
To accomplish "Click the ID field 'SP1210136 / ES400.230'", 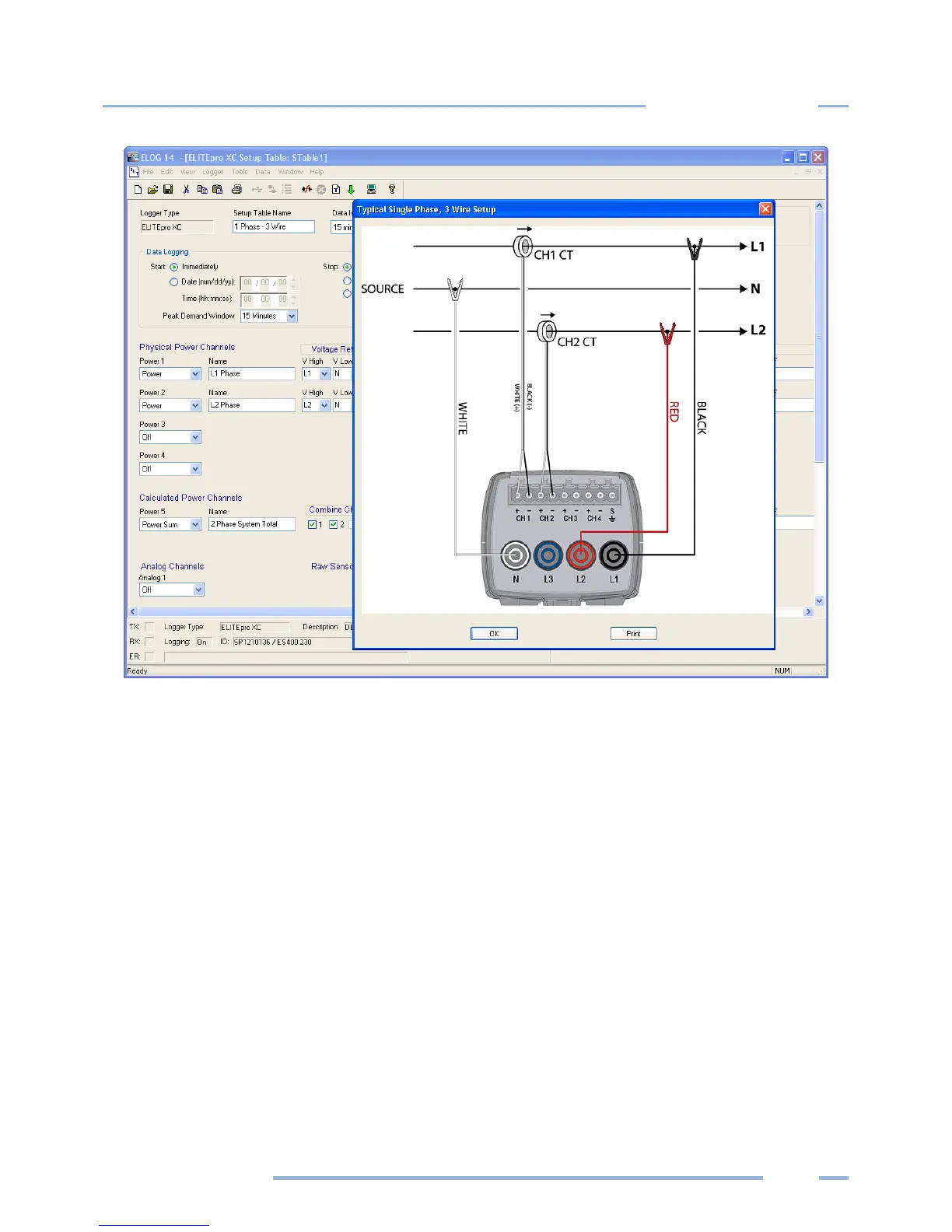I will pyautogui.click(x=294, y=642).
